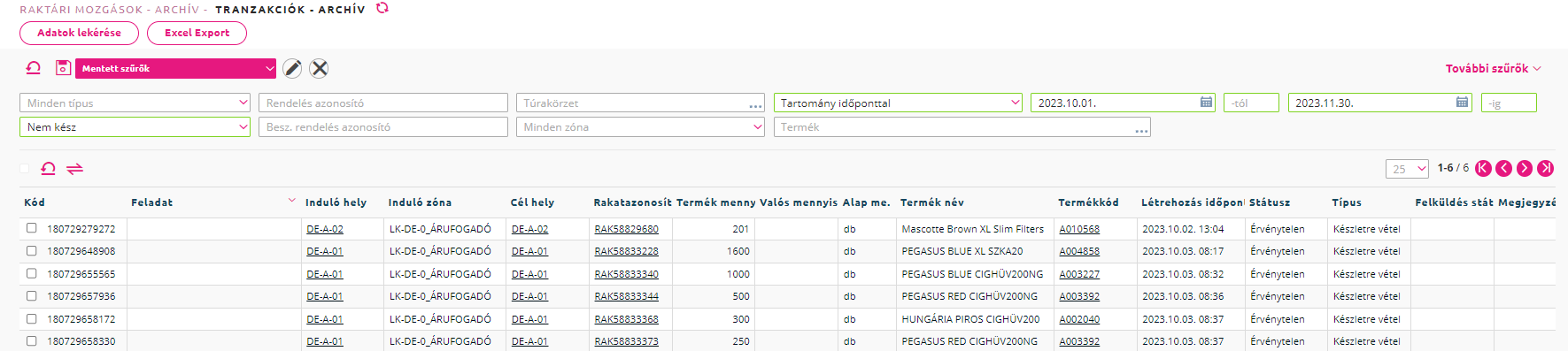Open the Nem kész status dropdown
The height and width of the screenshot is (351, 1568).
135,127
